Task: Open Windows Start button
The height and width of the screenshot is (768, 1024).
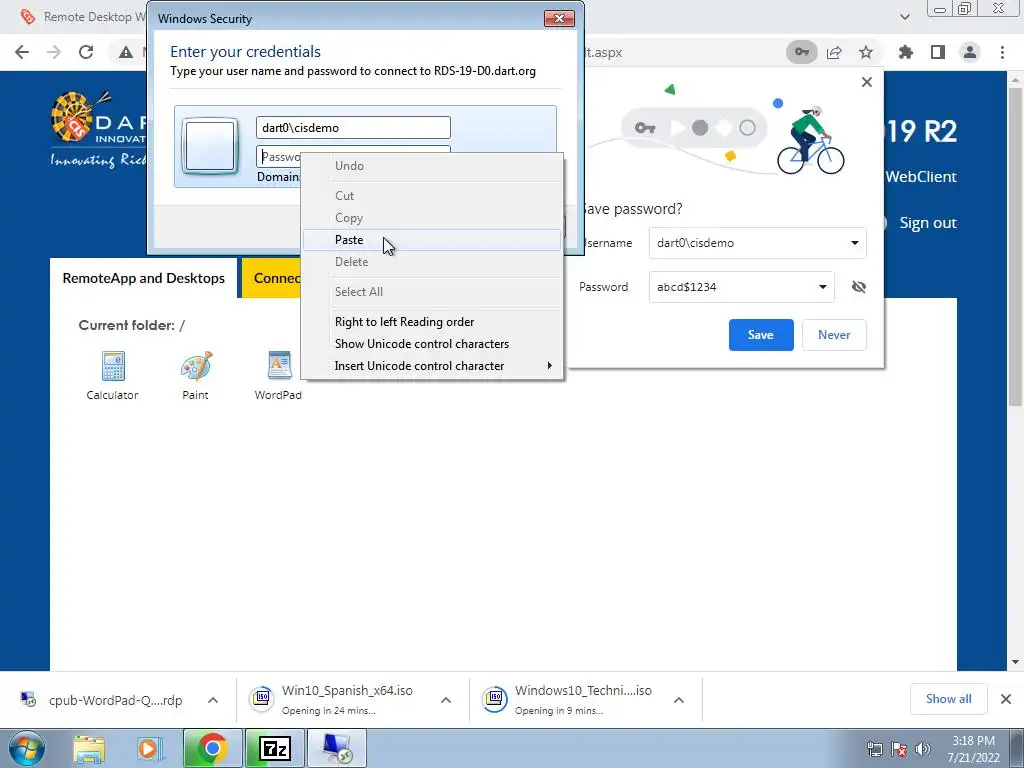Action: coord(27,748)
